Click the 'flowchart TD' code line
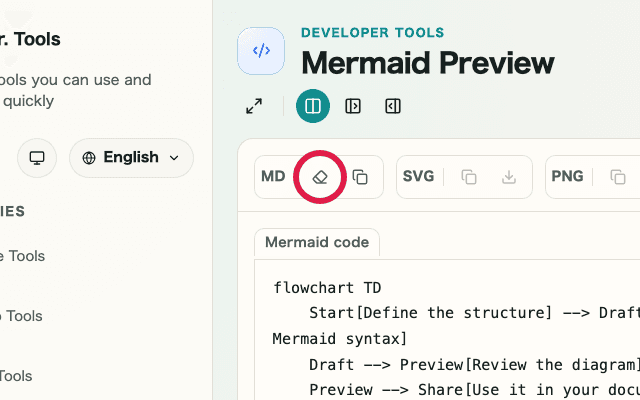Image resolution: width=640 pixels, height=400 pixels. point(327,288)
